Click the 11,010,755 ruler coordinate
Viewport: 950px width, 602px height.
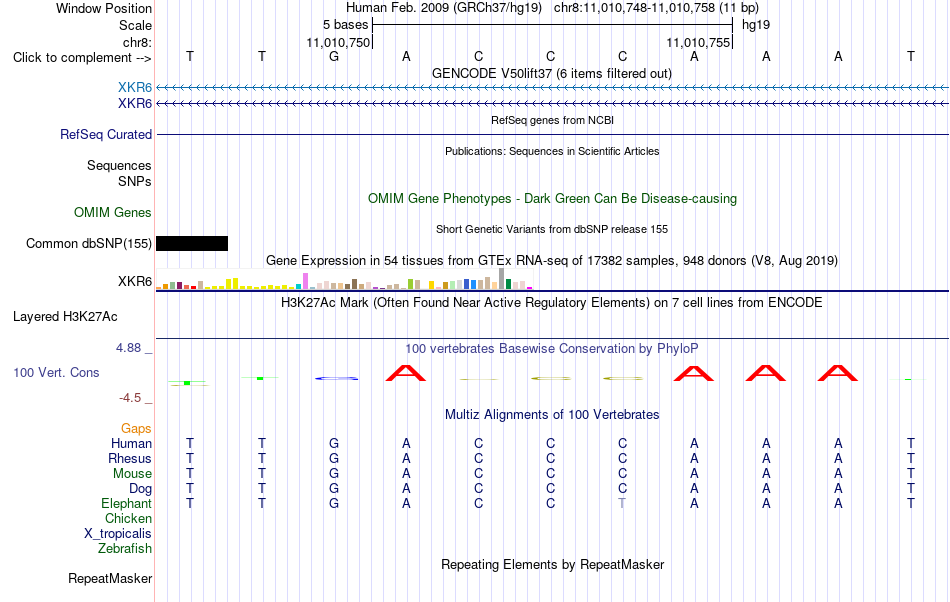coord(698,42)
